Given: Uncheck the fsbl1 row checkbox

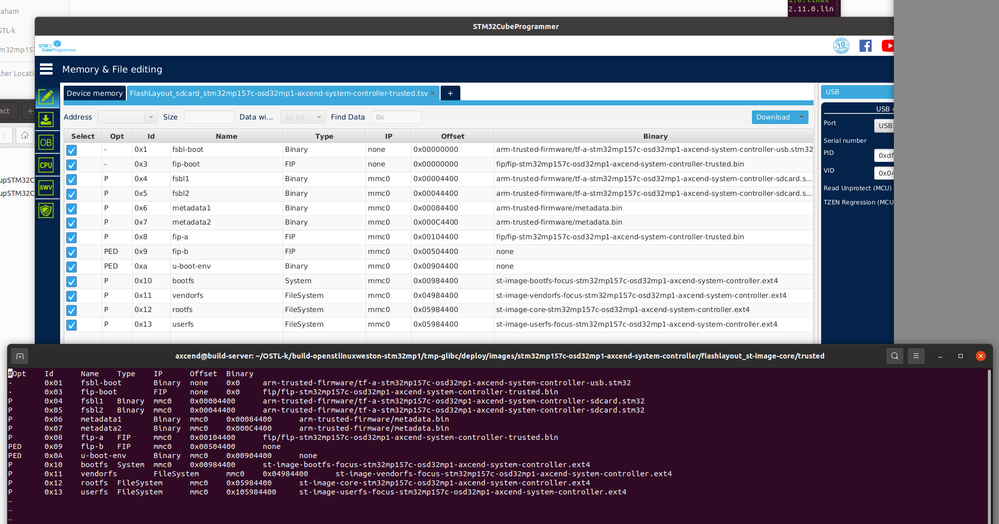Looking at the screenshot, I should (x=71, y=179).
